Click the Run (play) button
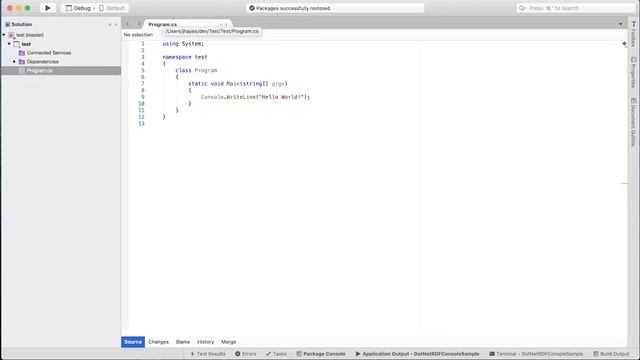Screen dimensions: 640x360 point(48,8)
